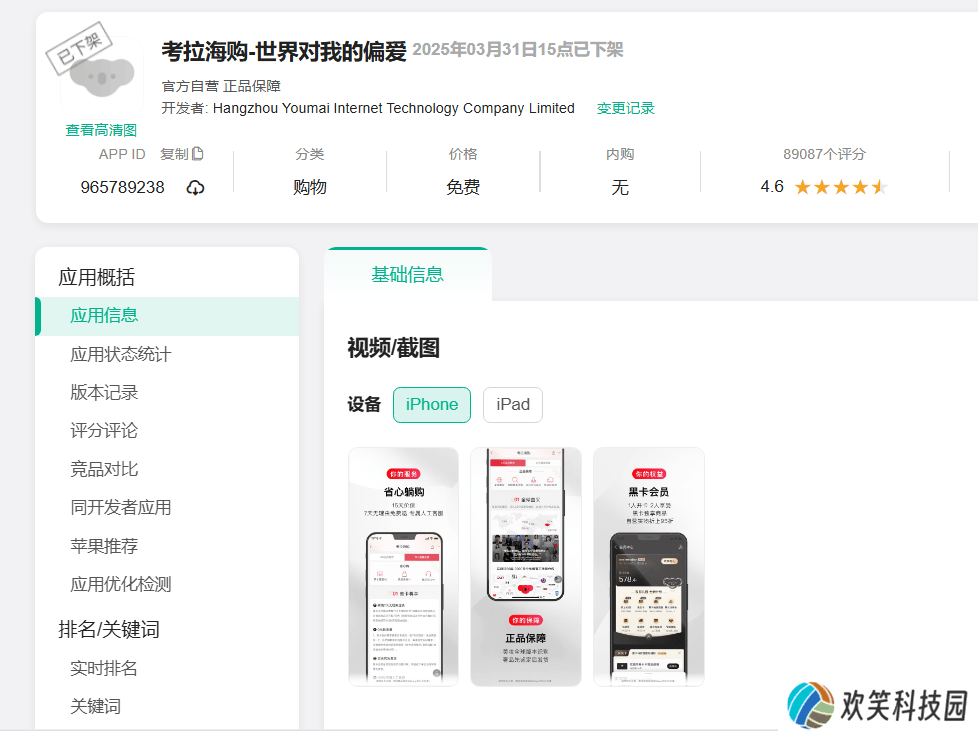The image size is (978, 731).
Task: Open 变更记录 link
Action: click(626, 108)
